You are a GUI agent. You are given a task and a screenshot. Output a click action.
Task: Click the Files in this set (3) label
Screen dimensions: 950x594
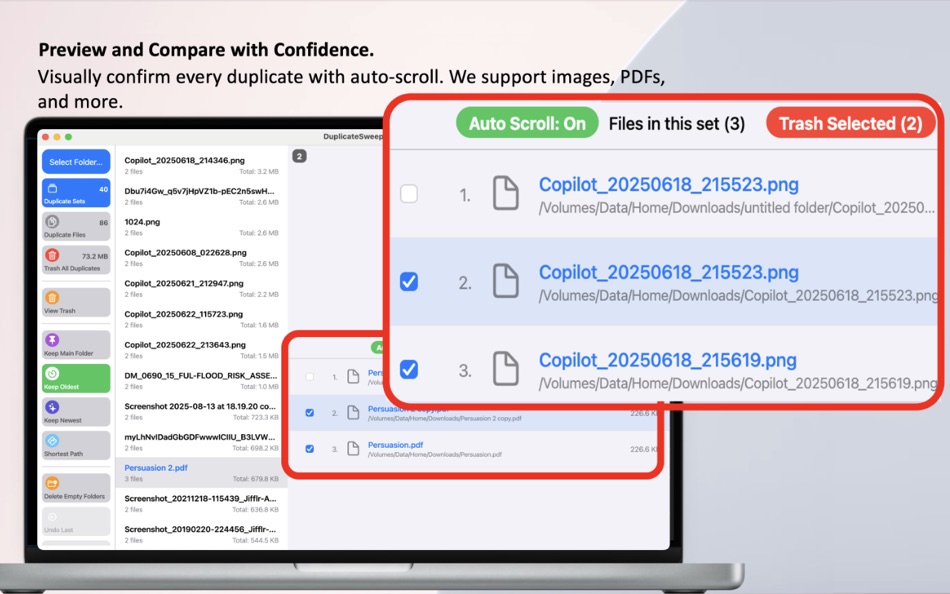(677, 124)
